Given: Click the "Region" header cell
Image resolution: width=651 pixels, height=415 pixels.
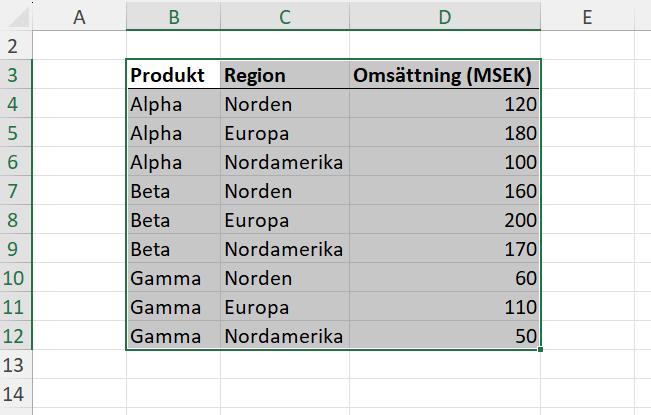Looking at the screenshot, I should click(285, 76).
